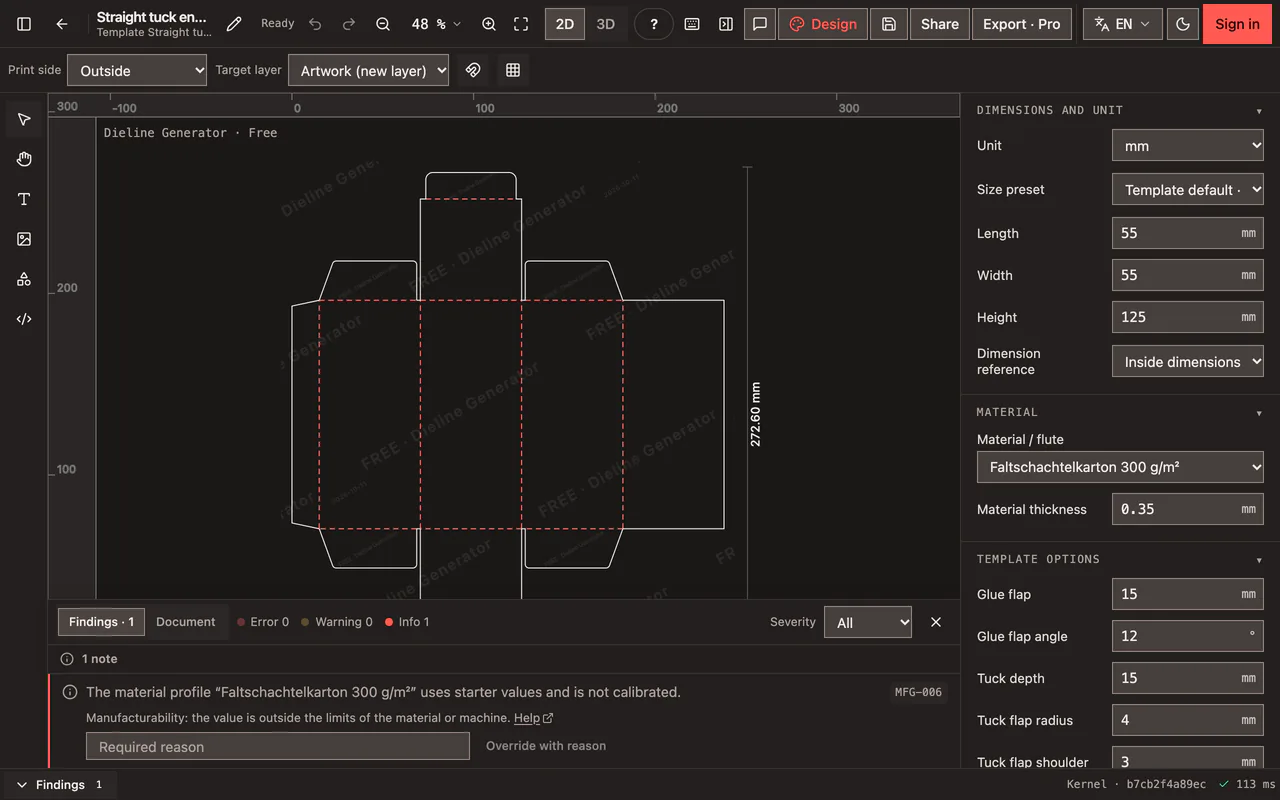Switch to 2D view

click(565, 24)
